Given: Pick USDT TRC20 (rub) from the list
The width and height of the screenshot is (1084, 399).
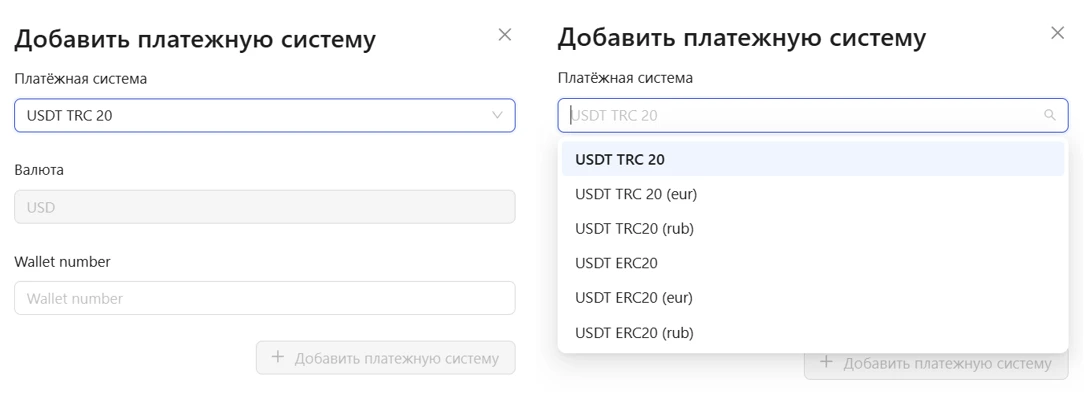Looking at the screenshot, I should [x=813, y=229].
